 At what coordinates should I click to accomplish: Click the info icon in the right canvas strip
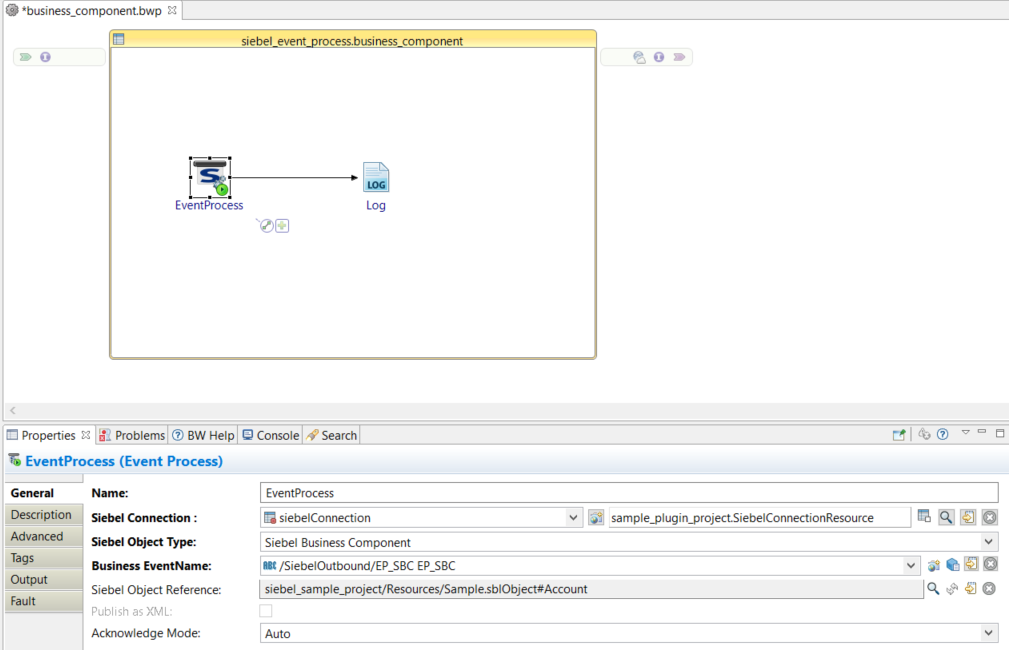pyautogui.click(x=659, y=57)
